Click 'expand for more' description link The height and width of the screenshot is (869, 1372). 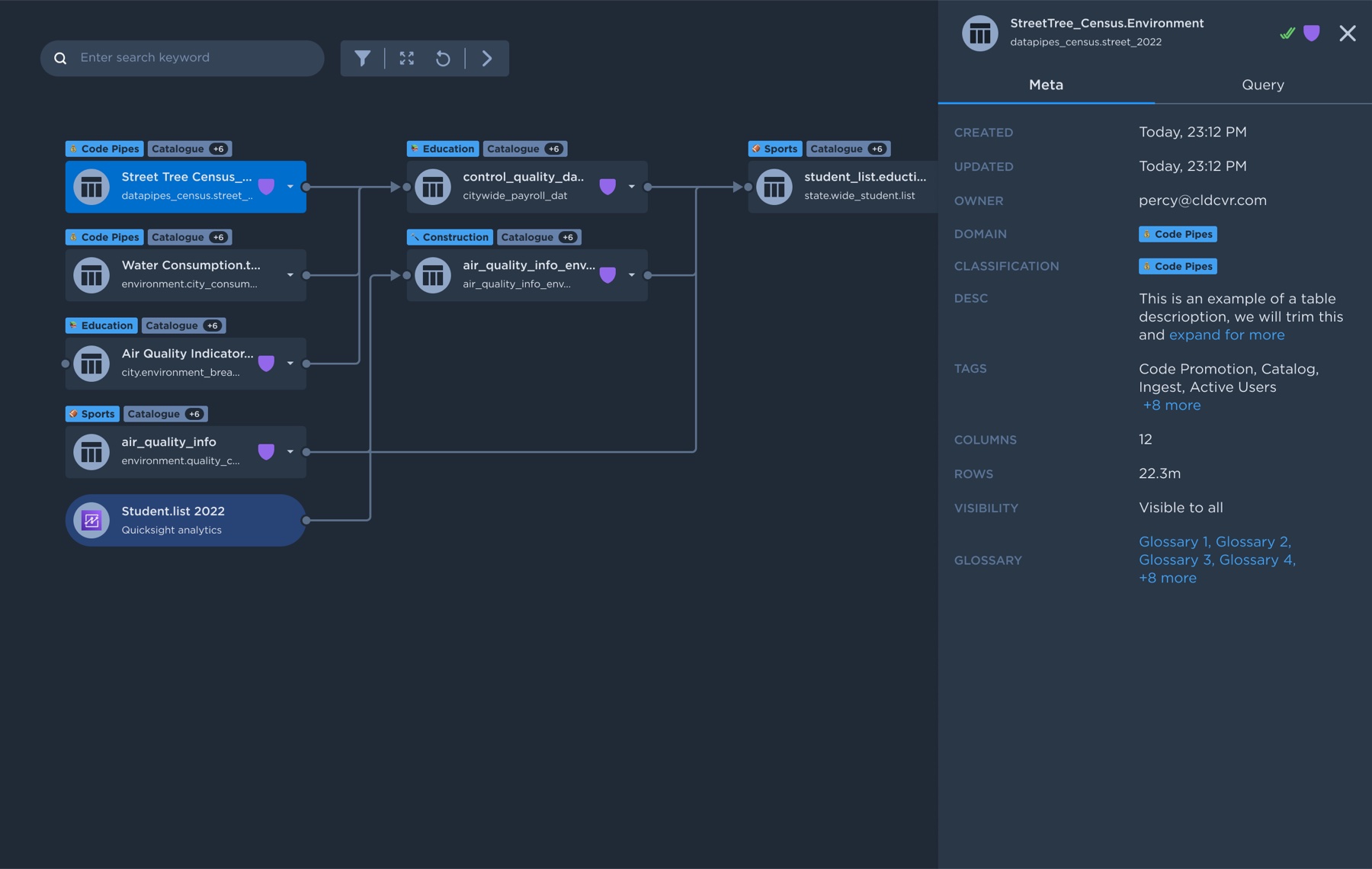coord(1226,335)
